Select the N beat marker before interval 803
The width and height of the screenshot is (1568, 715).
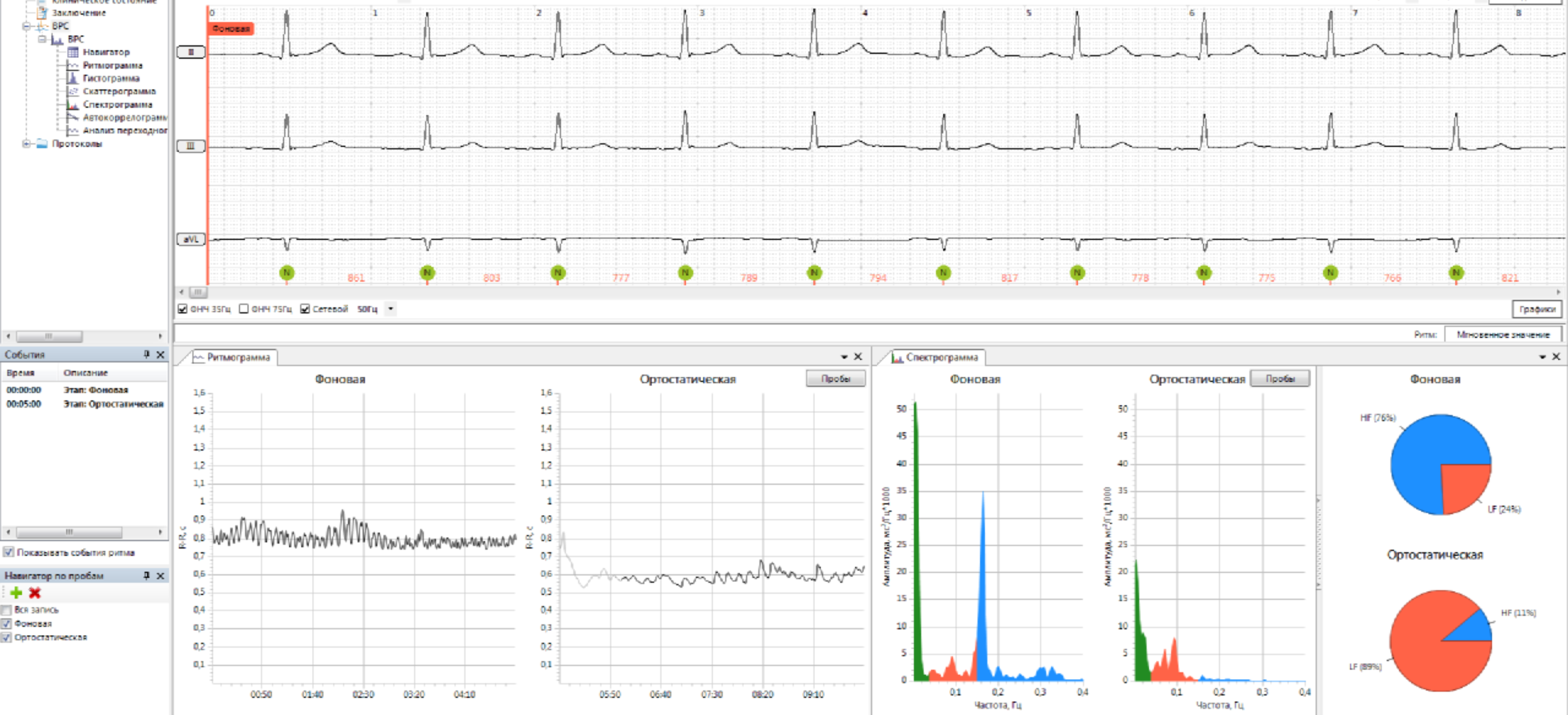click(x=427, y=273)
